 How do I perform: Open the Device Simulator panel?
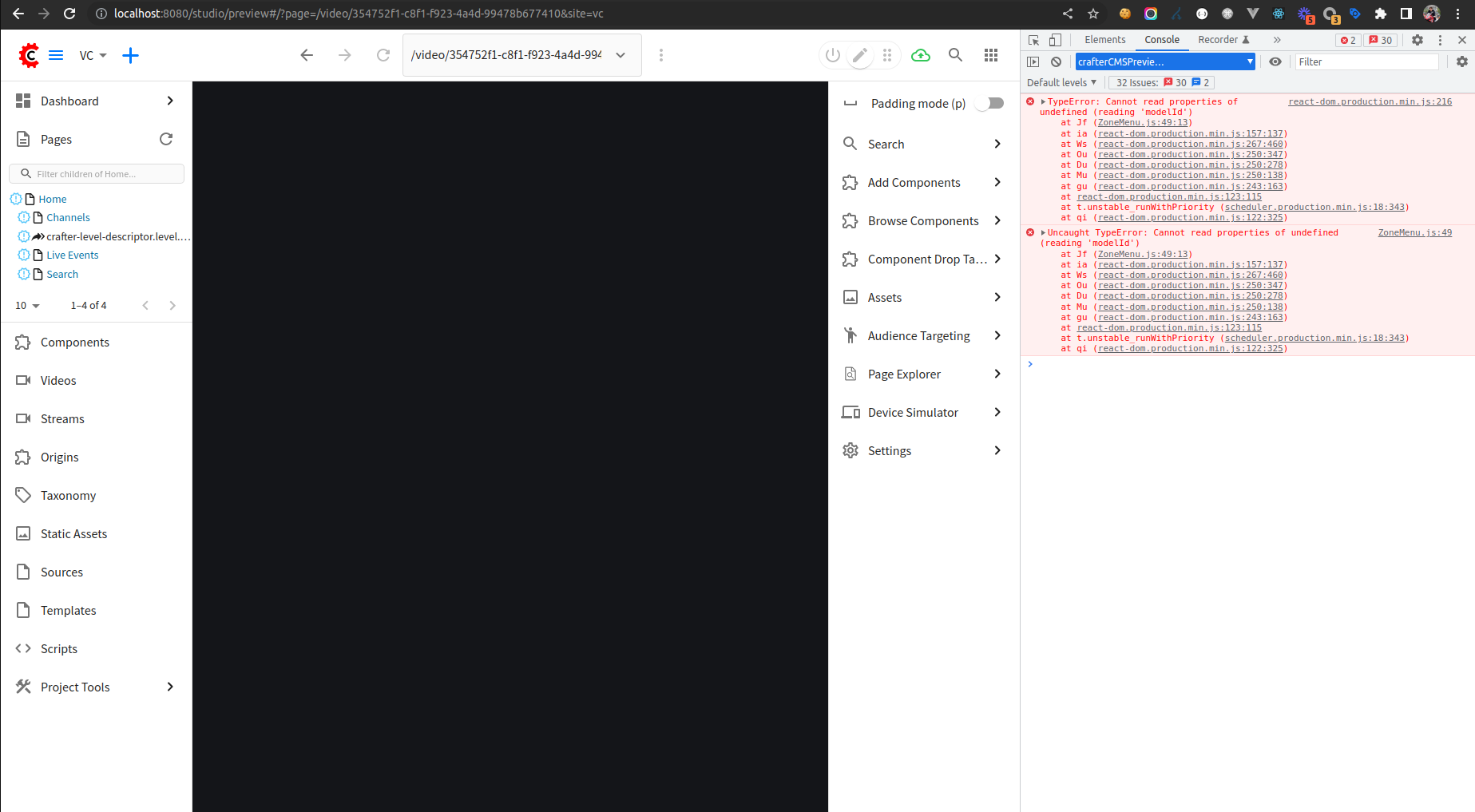coord(913,412)
